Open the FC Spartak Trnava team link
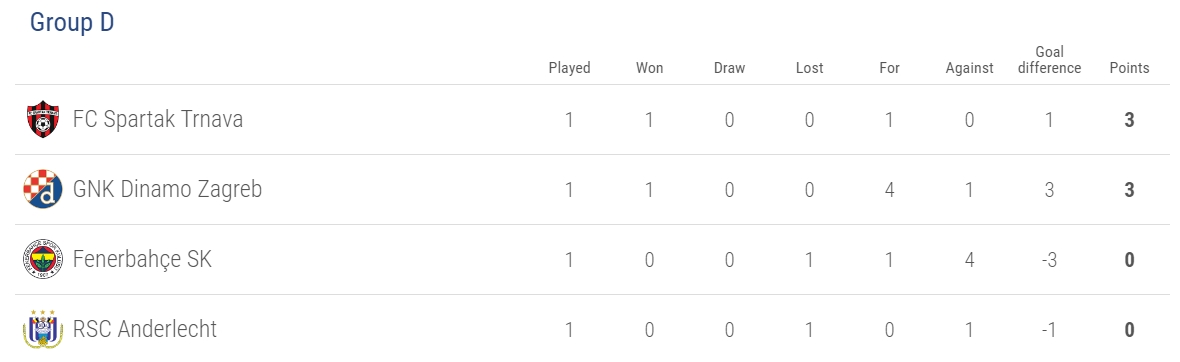This screenshot has height=362, width=1180. [158, 120]
